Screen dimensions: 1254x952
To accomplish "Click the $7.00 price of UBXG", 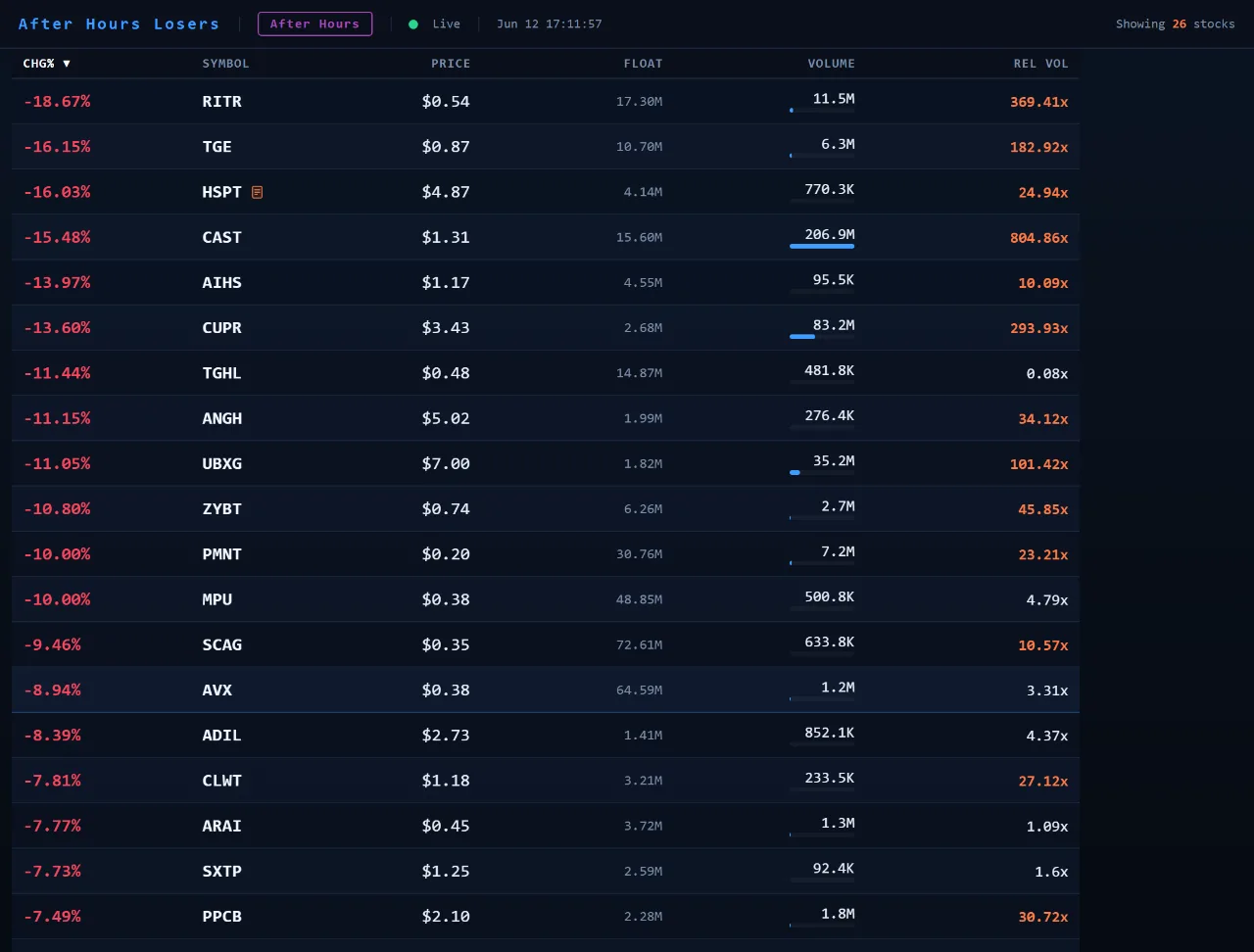I will [446, 463].
